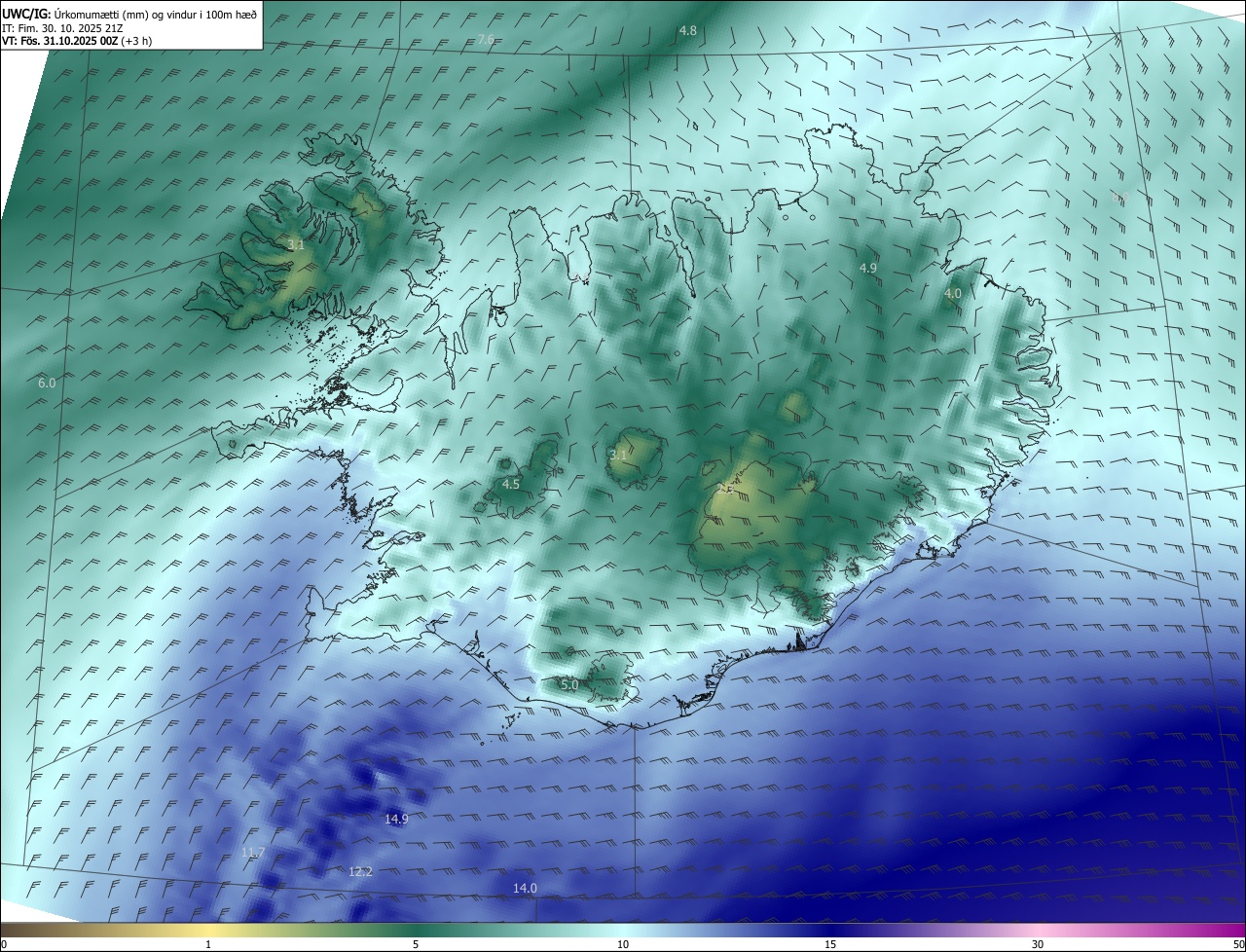
Task: Click the 4.8 value at the top of the map
Action: tap(687, 31)
